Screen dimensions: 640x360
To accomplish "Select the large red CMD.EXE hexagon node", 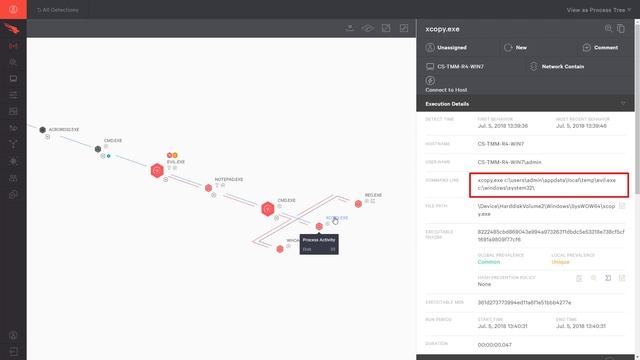I will pos(268,209).
